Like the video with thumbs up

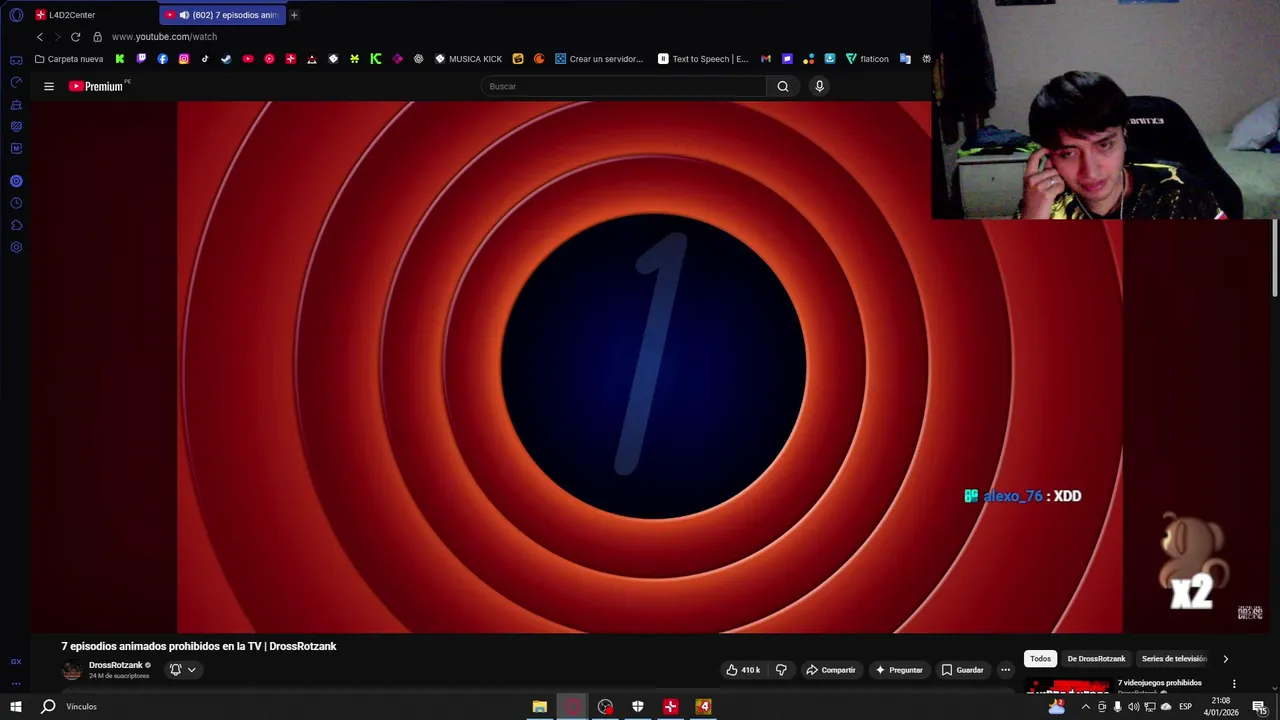743,670
